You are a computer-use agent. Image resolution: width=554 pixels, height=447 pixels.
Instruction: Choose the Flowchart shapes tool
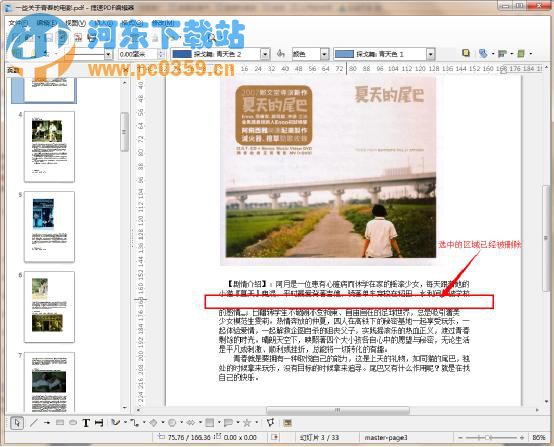tap(210, 423)
